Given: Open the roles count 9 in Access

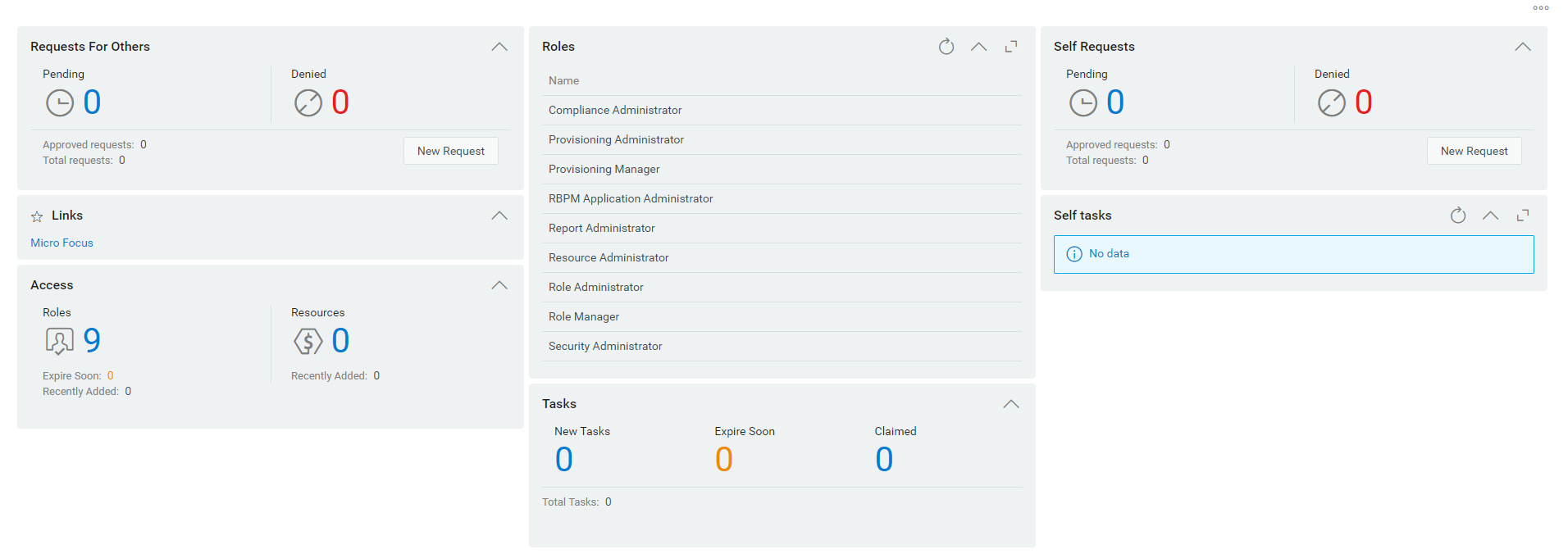Looking at the screenshot, I should [x=92, y=340].
